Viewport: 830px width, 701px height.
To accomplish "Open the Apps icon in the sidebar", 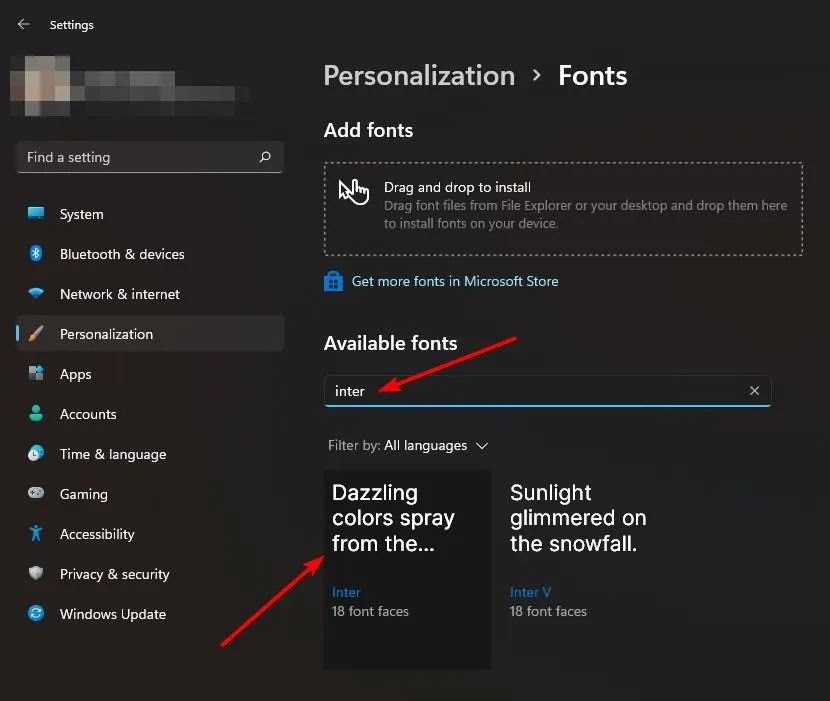I will coord(36,373).
